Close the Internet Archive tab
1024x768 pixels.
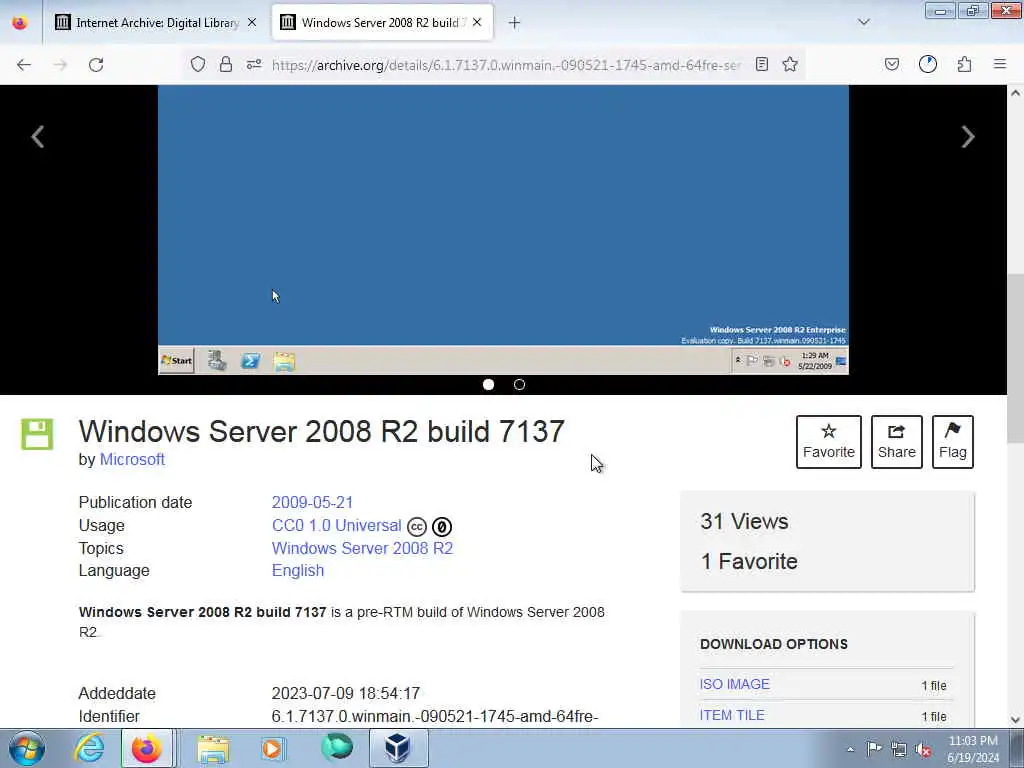[252, 22]
